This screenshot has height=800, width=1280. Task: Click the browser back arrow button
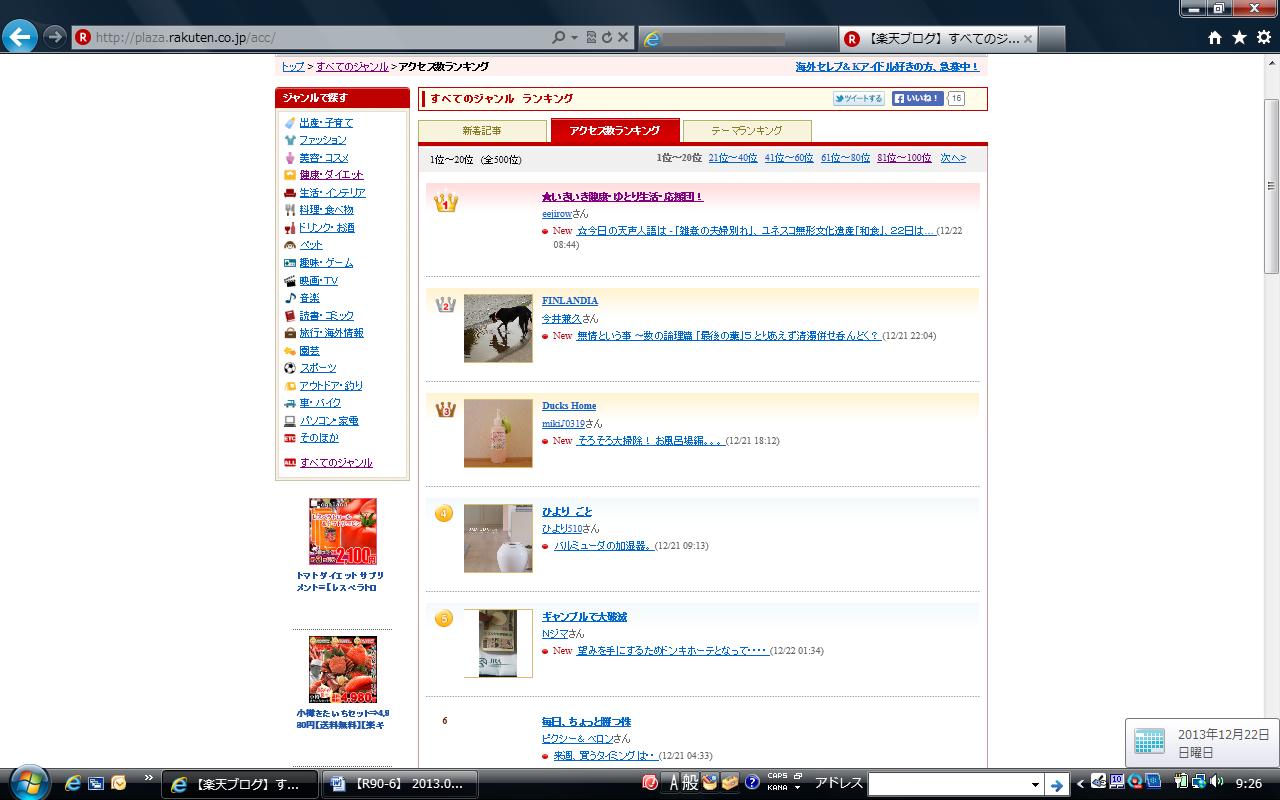(x=20, y=37)
